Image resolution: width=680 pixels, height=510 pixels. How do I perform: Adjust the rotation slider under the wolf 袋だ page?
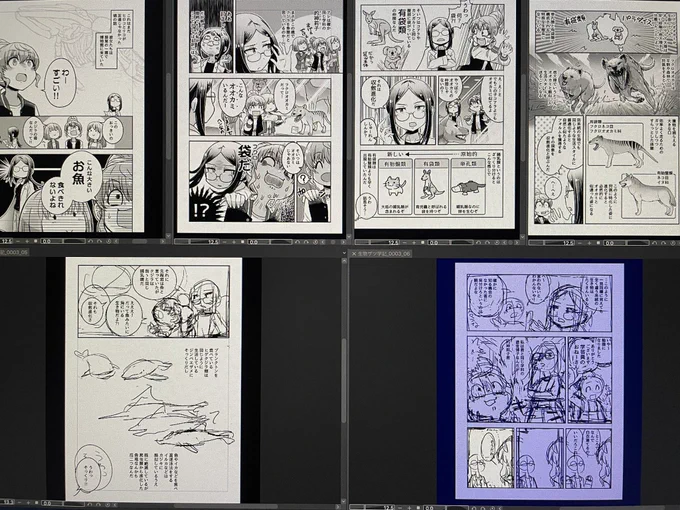[281, 242]
